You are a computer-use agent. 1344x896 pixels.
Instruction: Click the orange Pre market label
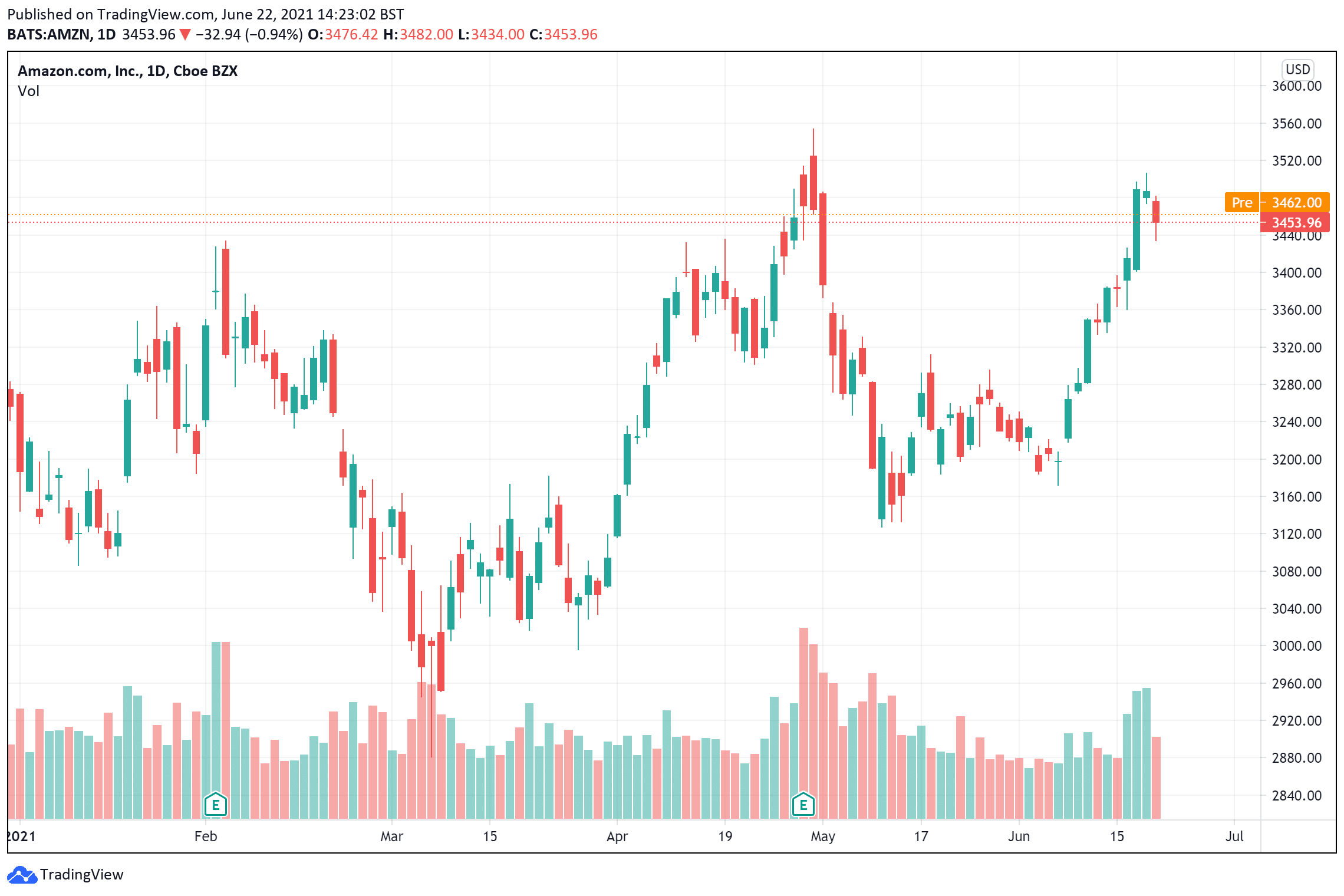click(1241, 202)
